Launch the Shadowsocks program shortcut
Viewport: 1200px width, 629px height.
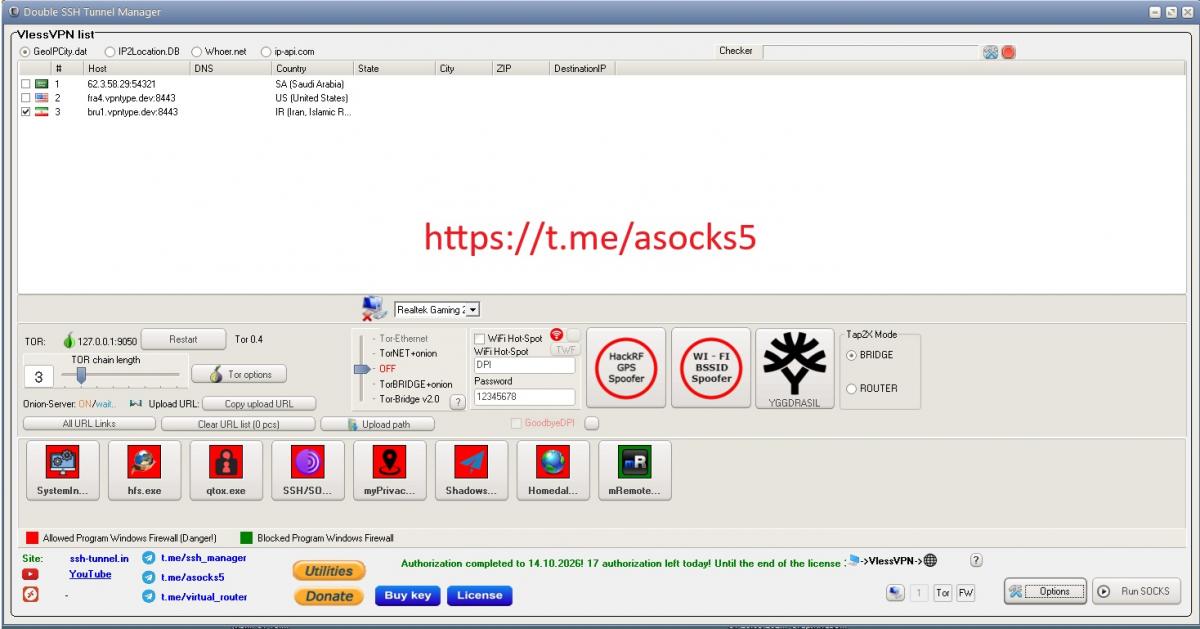471,469
